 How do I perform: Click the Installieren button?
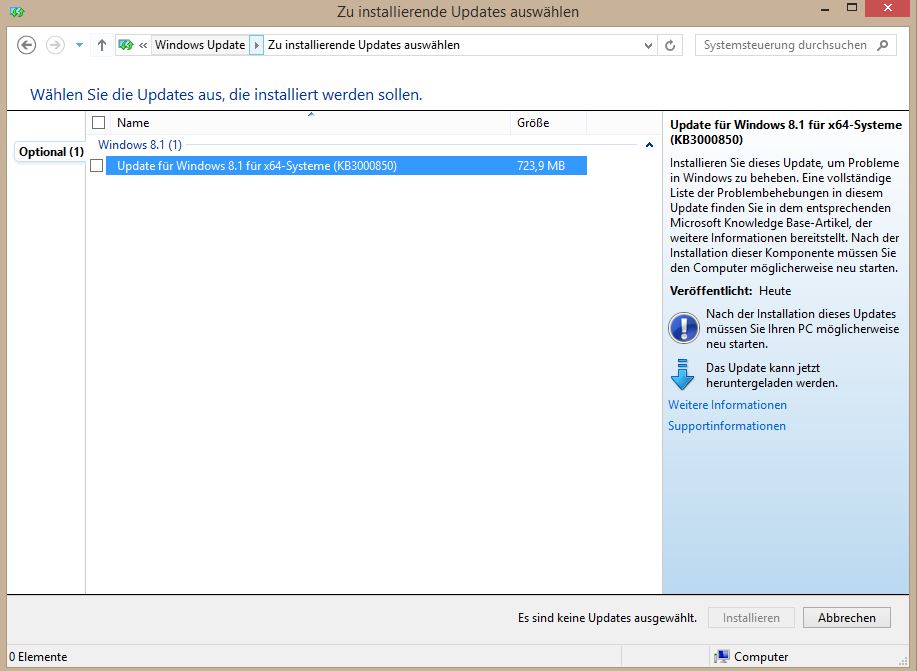click(751, 618)
